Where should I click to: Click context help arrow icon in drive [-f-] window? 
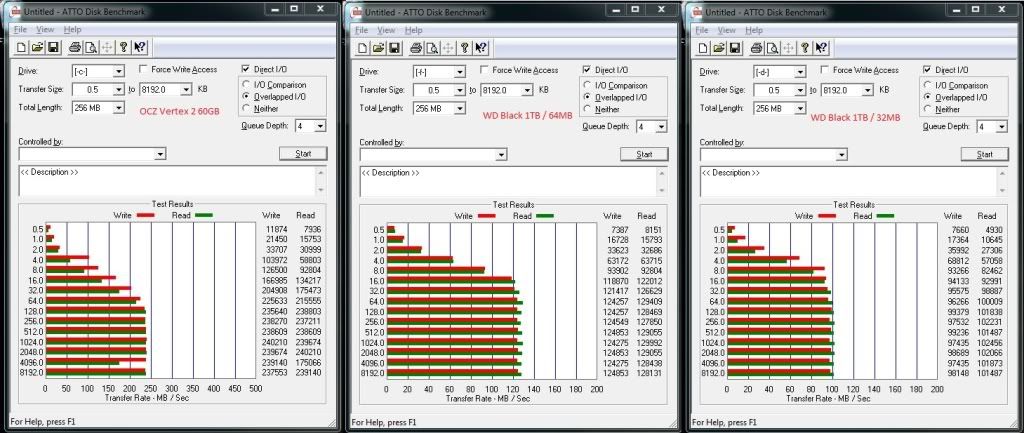[481, 47]
